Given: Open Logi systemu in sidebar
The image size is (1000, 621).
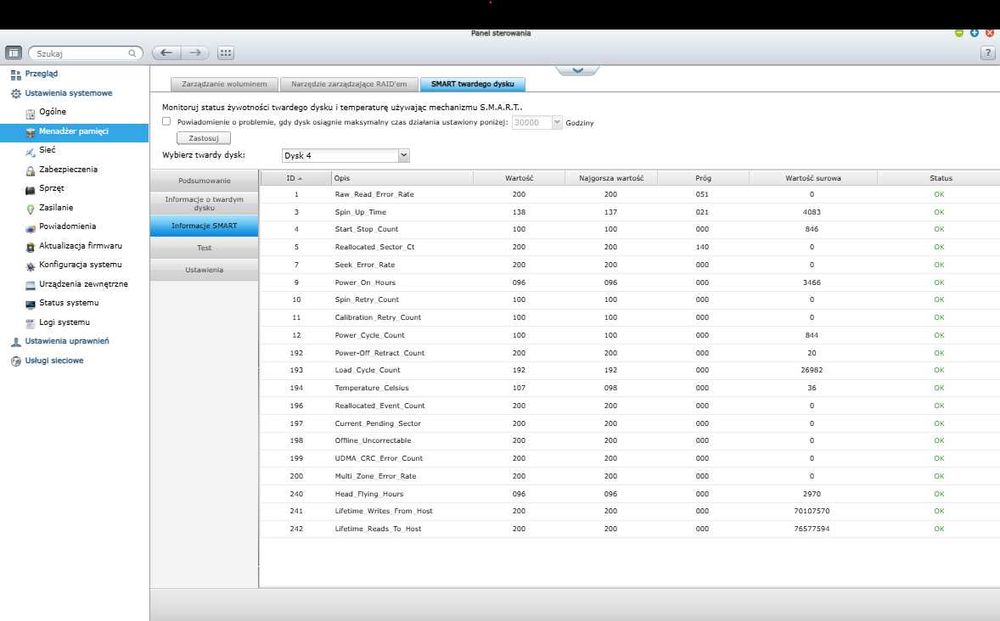Looking at the screenshot, I should (64, 323).
